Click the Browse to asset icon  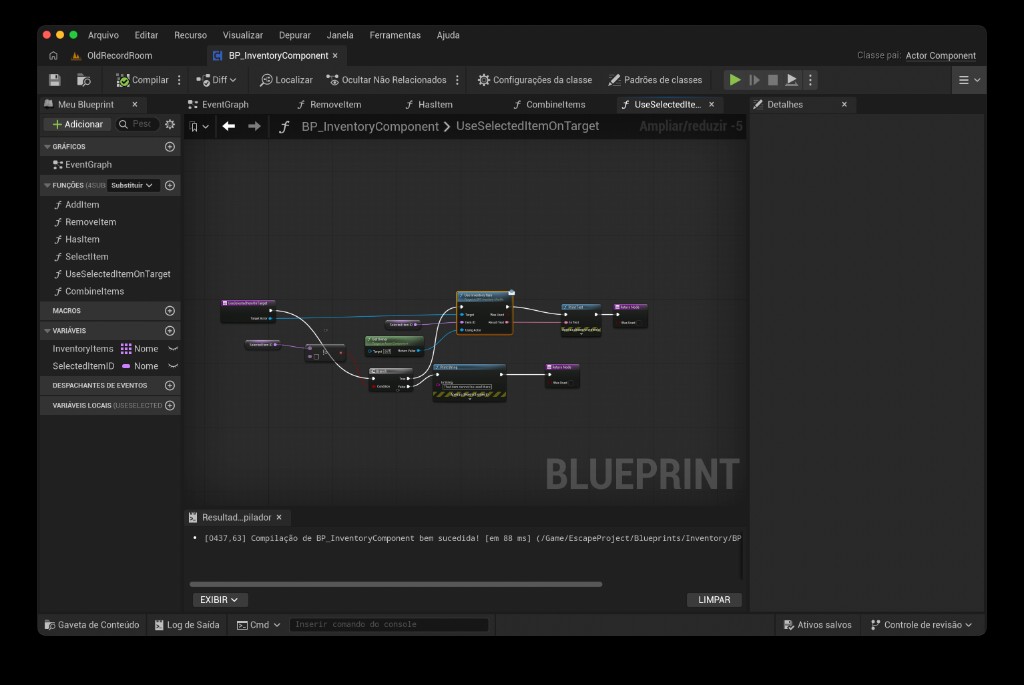[84, 80]
